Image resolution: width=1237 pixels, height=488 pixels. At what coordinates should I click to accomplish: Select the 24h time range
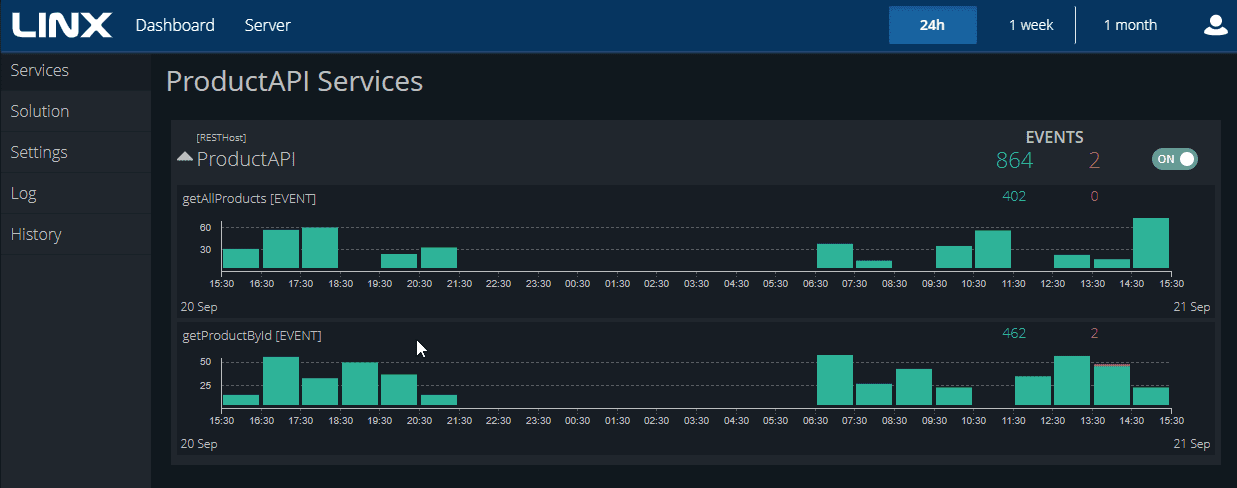pyautogui.click(x=932, y=25)
